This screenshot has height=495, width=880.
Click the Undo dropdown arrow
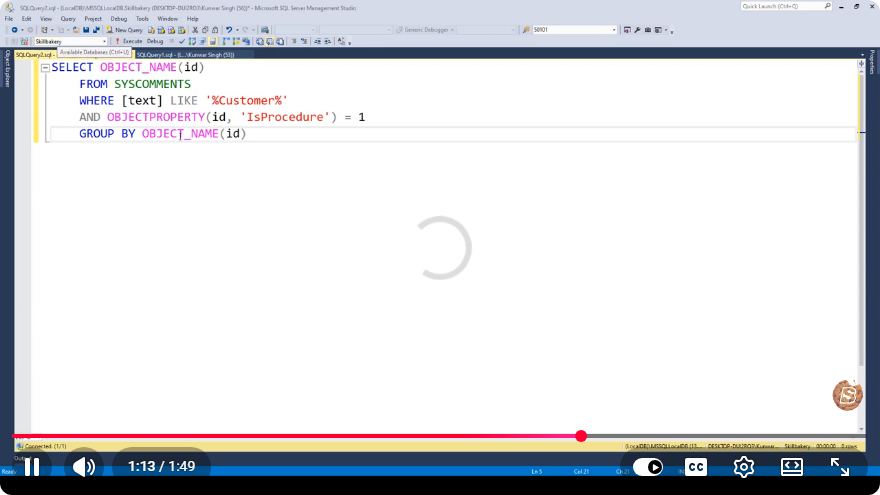tap(237, 30)
